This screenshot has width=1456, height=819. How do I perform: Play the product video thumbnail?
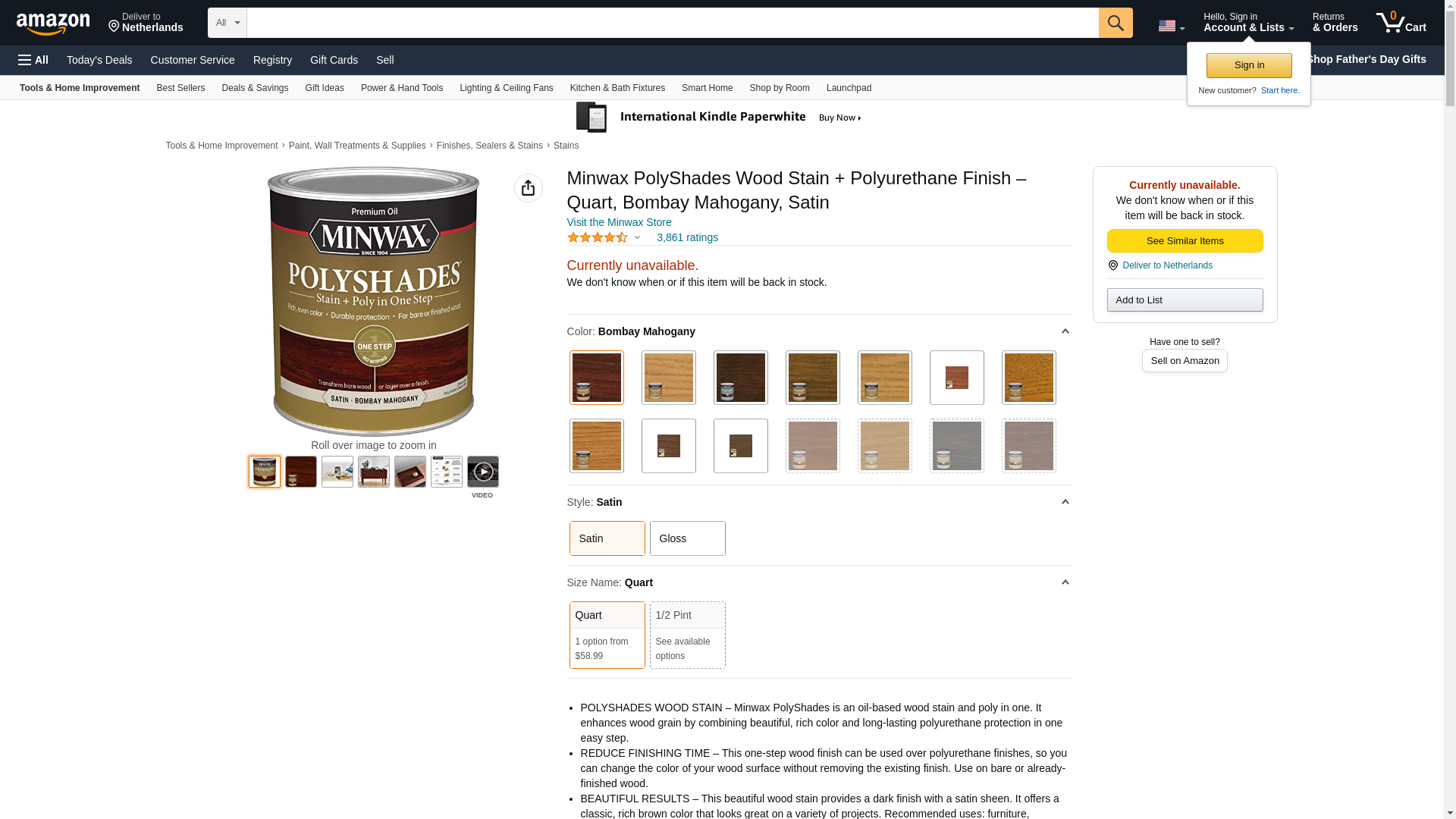click(x=482, y=472)
